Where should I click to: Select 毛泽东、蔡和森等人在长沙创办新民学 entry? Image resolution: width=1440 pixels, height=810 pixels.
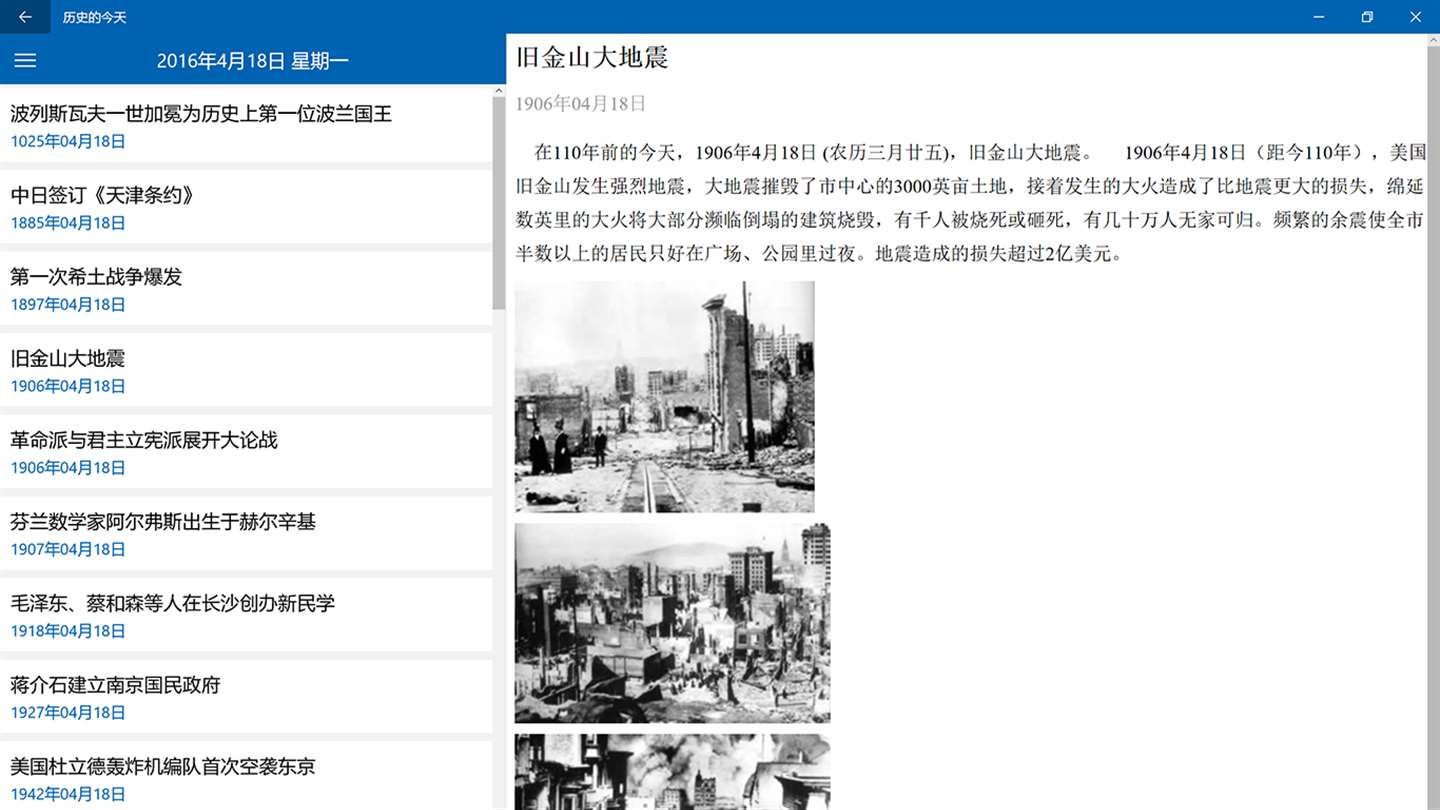(x=246, y=615)
